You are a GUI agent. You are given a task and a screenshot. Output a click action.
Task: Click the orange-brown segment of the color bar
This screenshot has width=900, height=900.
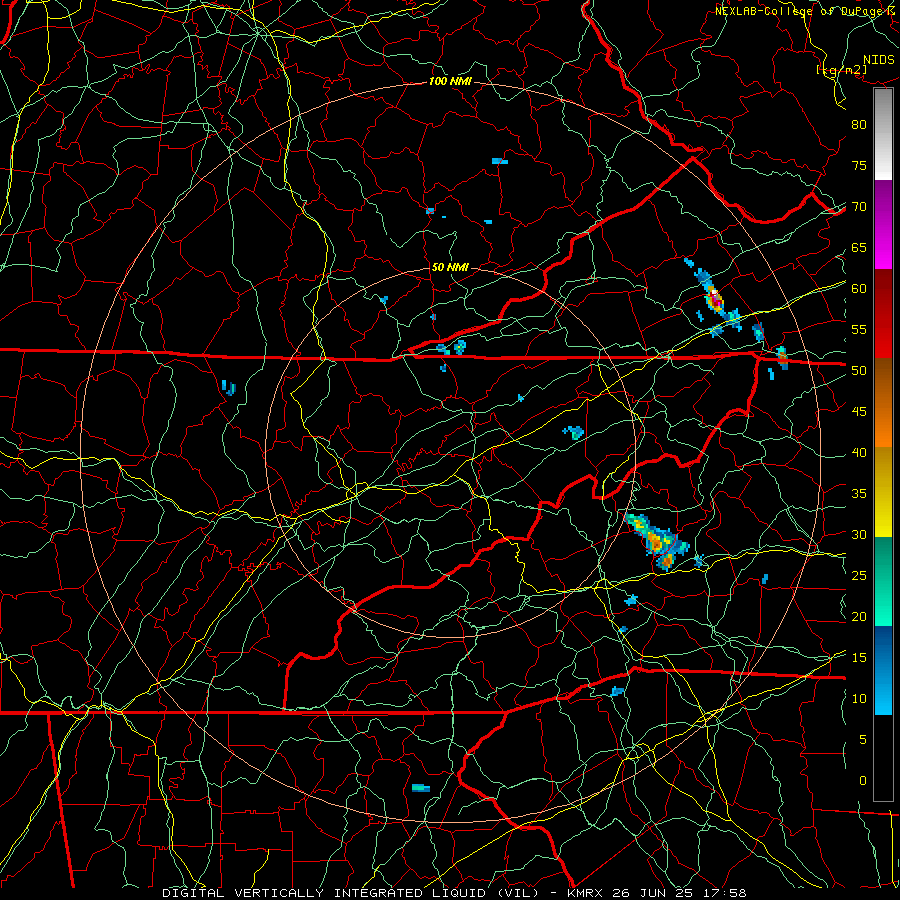pos(883,402)
